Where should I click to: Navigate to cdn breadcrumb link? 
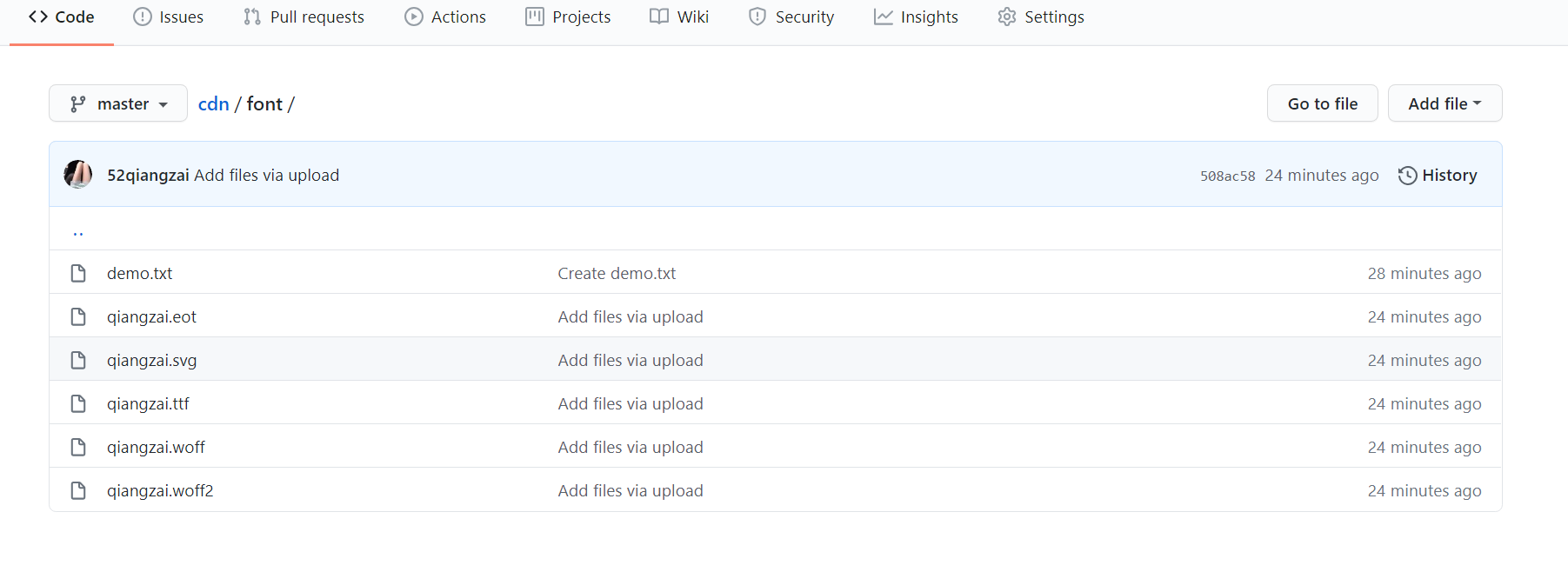pyautogui.click(x=213, y=104)
